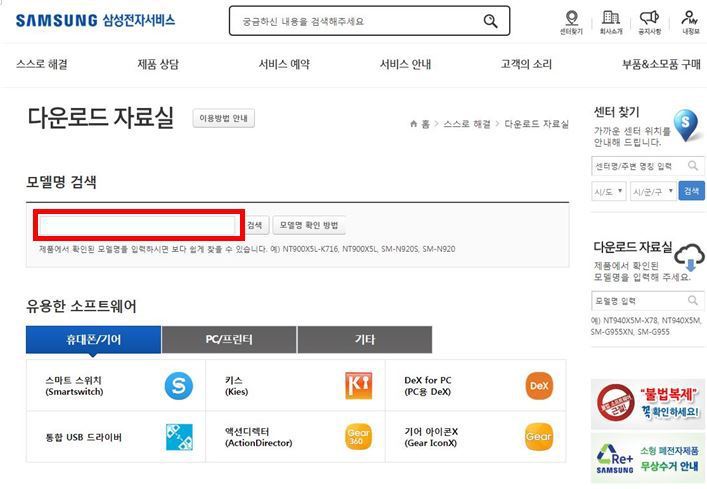Open the 공지사항 megaphone icon

pyautogui.click(x=649, y=18)
